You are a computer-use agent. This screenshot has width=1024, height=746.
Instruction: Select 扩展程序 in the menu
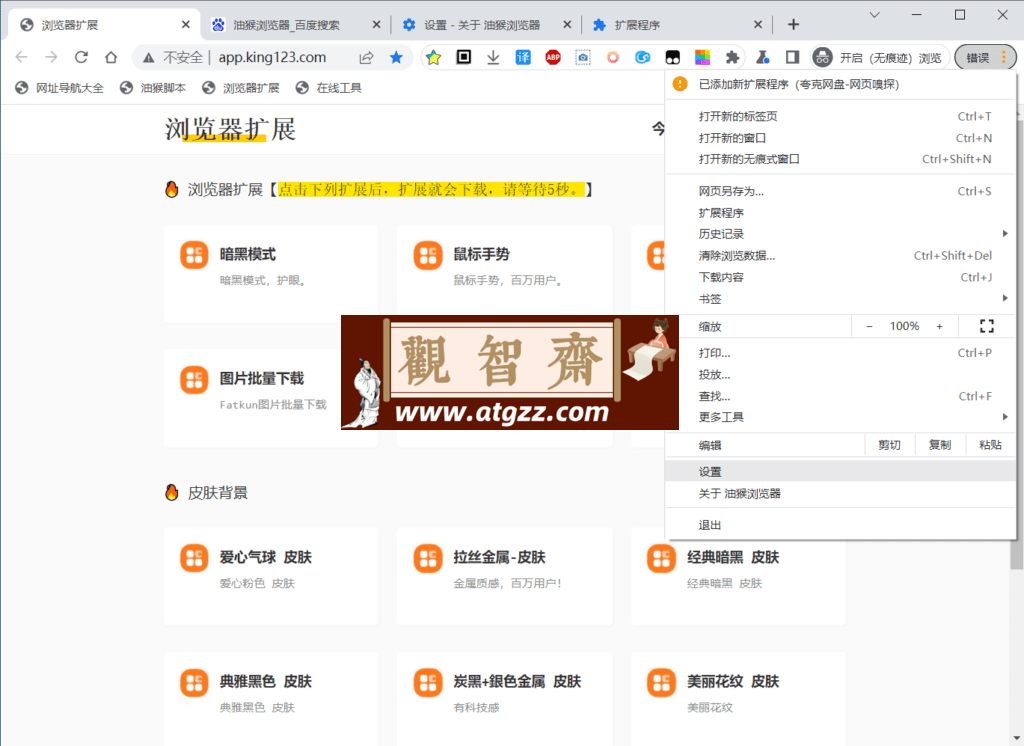[x=840, y=213]
